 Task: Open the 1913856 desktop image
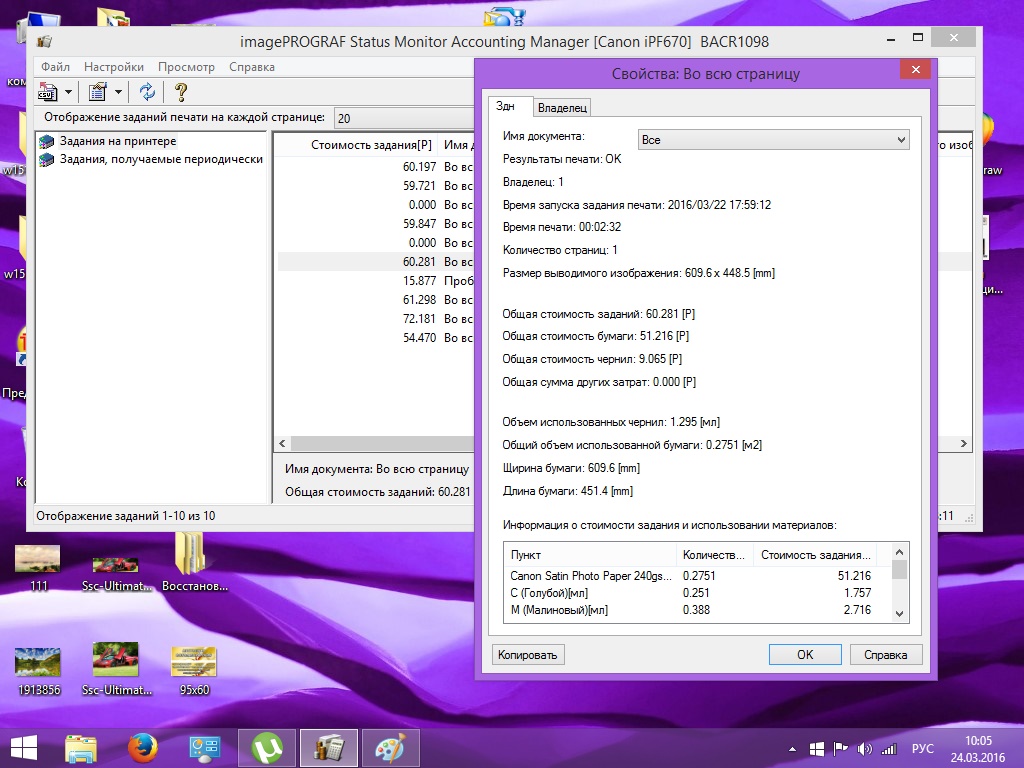coord(39,670)
